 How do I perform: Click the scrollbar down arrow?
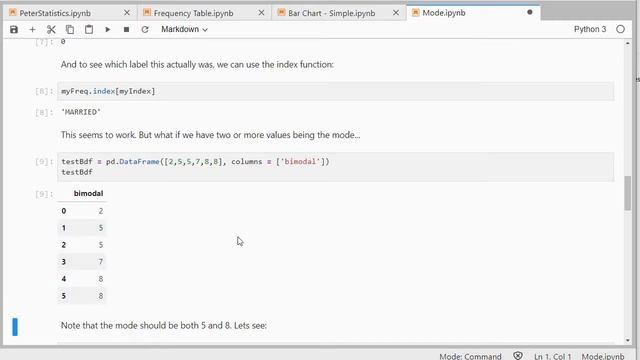pyautogui.click(x=627, y=340)
